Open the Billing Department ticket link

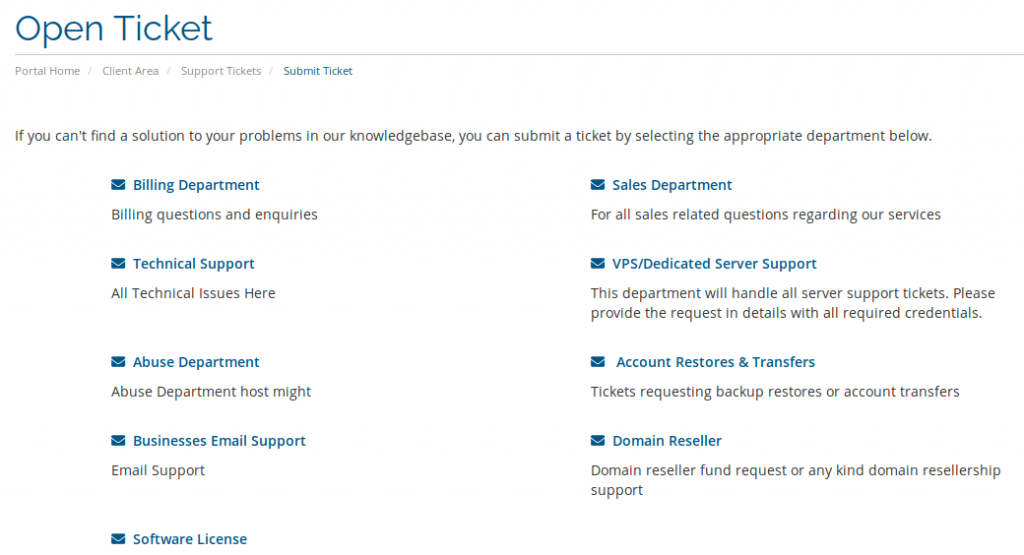click(x=196, y=185)
